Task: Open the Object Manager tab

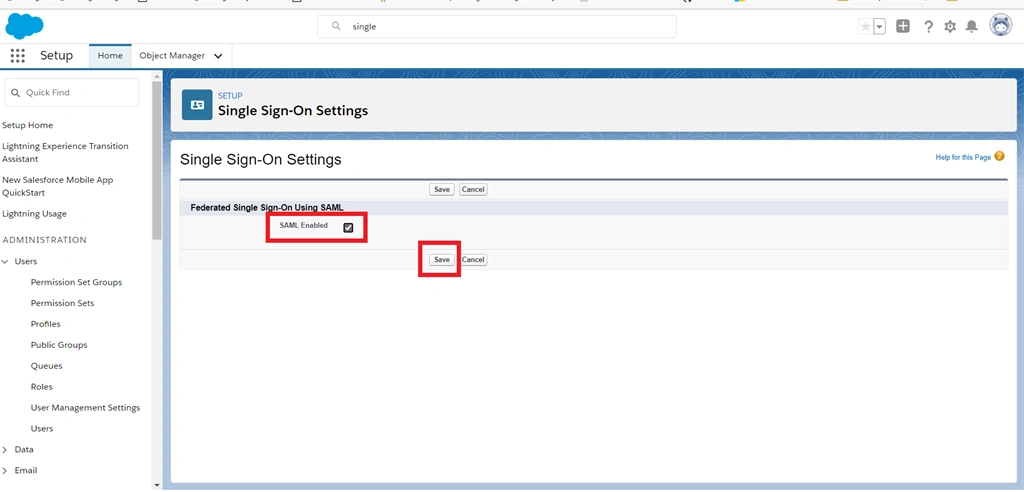Action: point(172,56)
